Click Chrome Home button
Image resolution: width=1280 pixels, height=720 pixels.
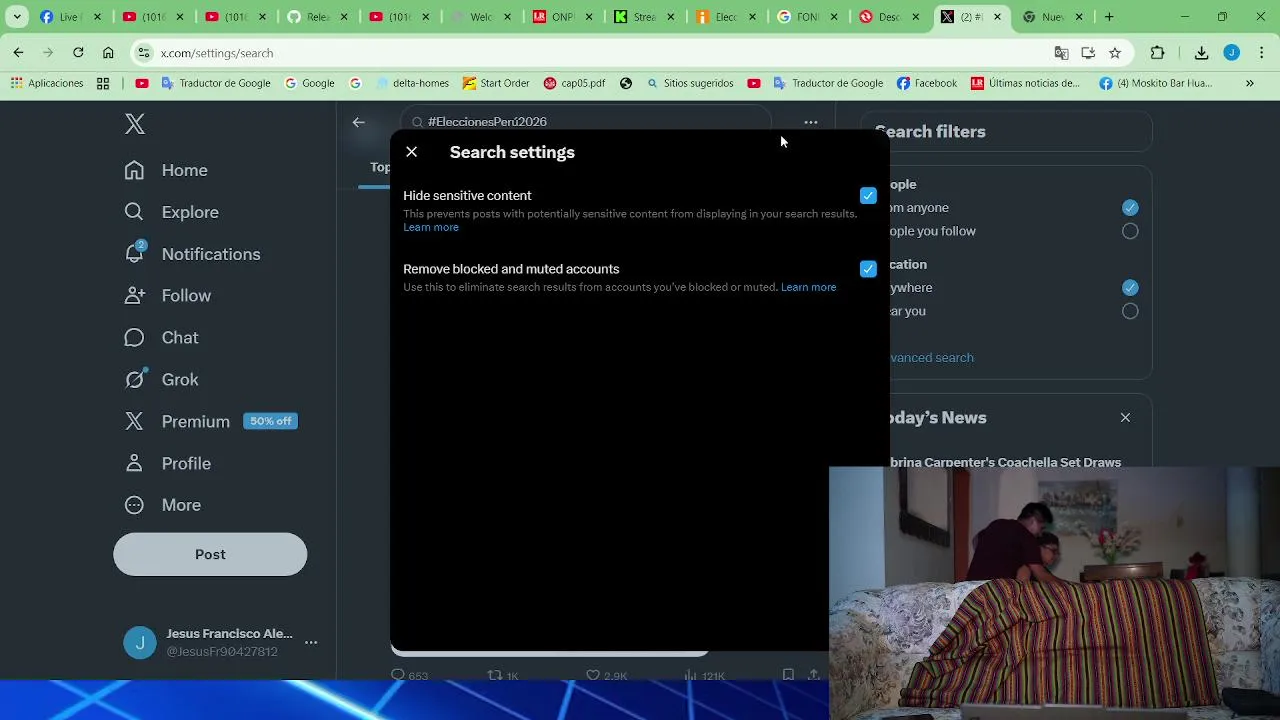point(108,53)
